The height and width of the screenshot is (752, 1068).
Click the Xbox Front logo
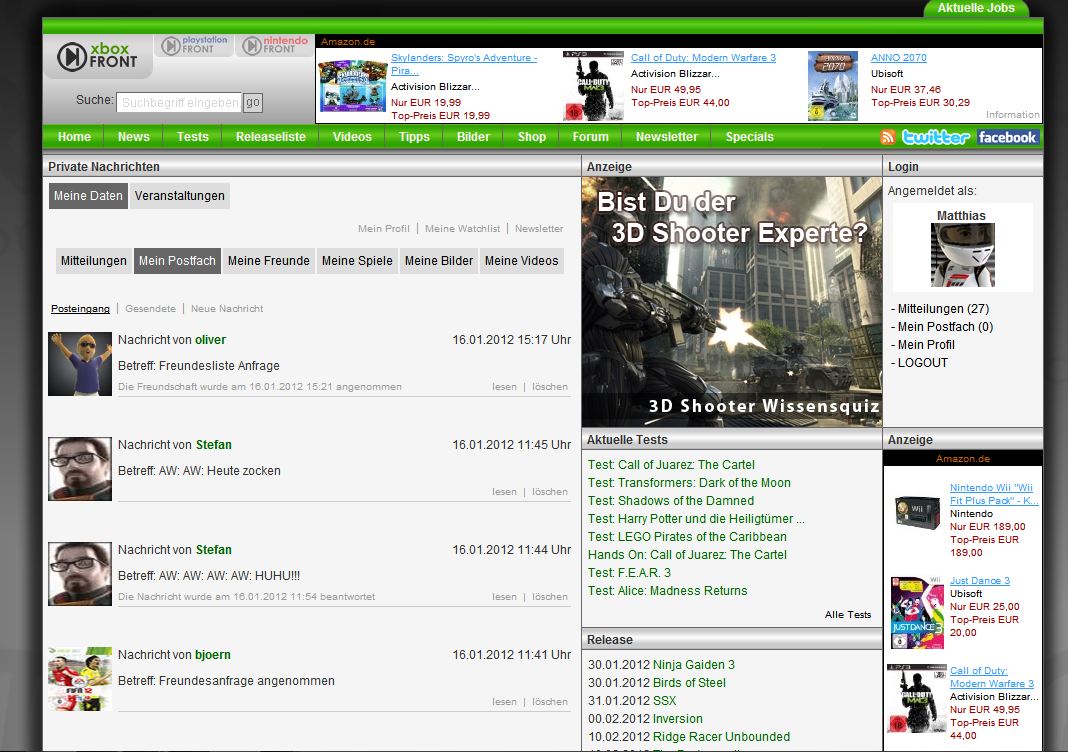click(x=97, y=56)
